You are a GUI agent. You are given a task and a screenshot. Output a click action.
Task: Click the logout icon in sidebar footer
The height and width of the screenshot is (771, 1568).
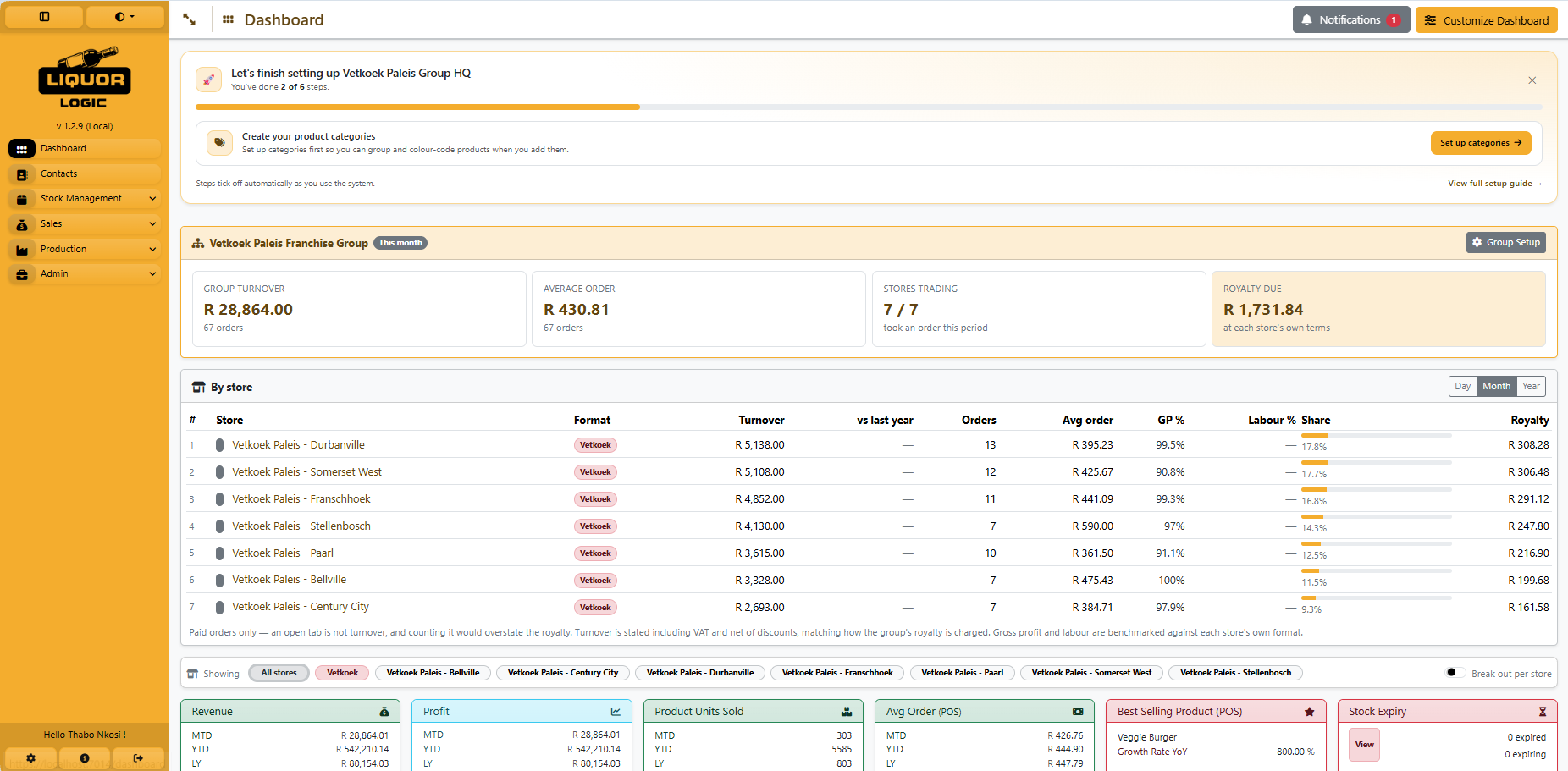point(138,758)
